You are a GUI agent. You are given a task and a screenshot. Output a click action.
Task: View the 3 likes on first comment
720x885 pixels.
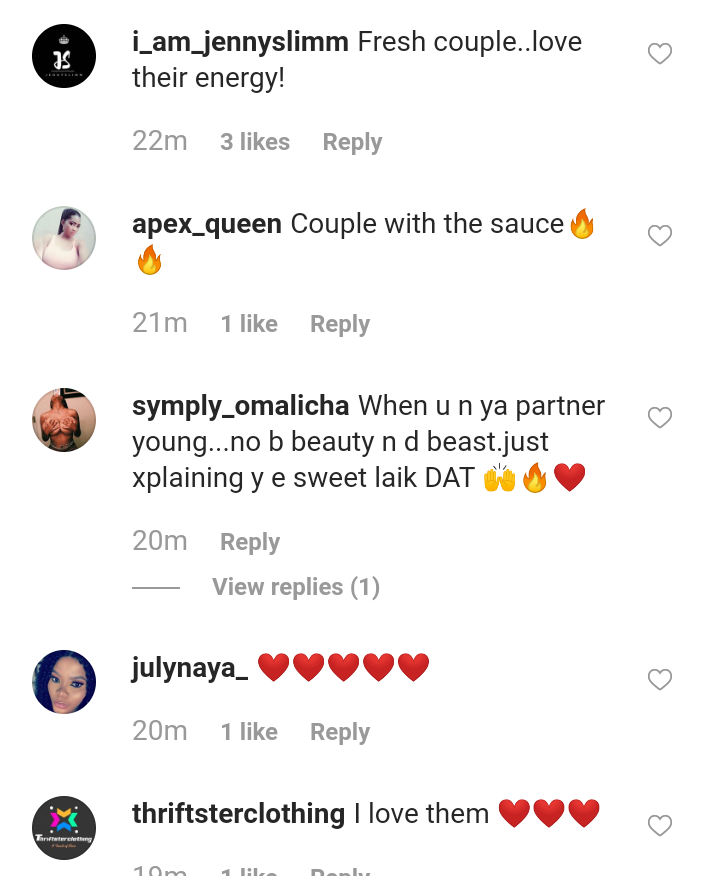tap(255, 142)
